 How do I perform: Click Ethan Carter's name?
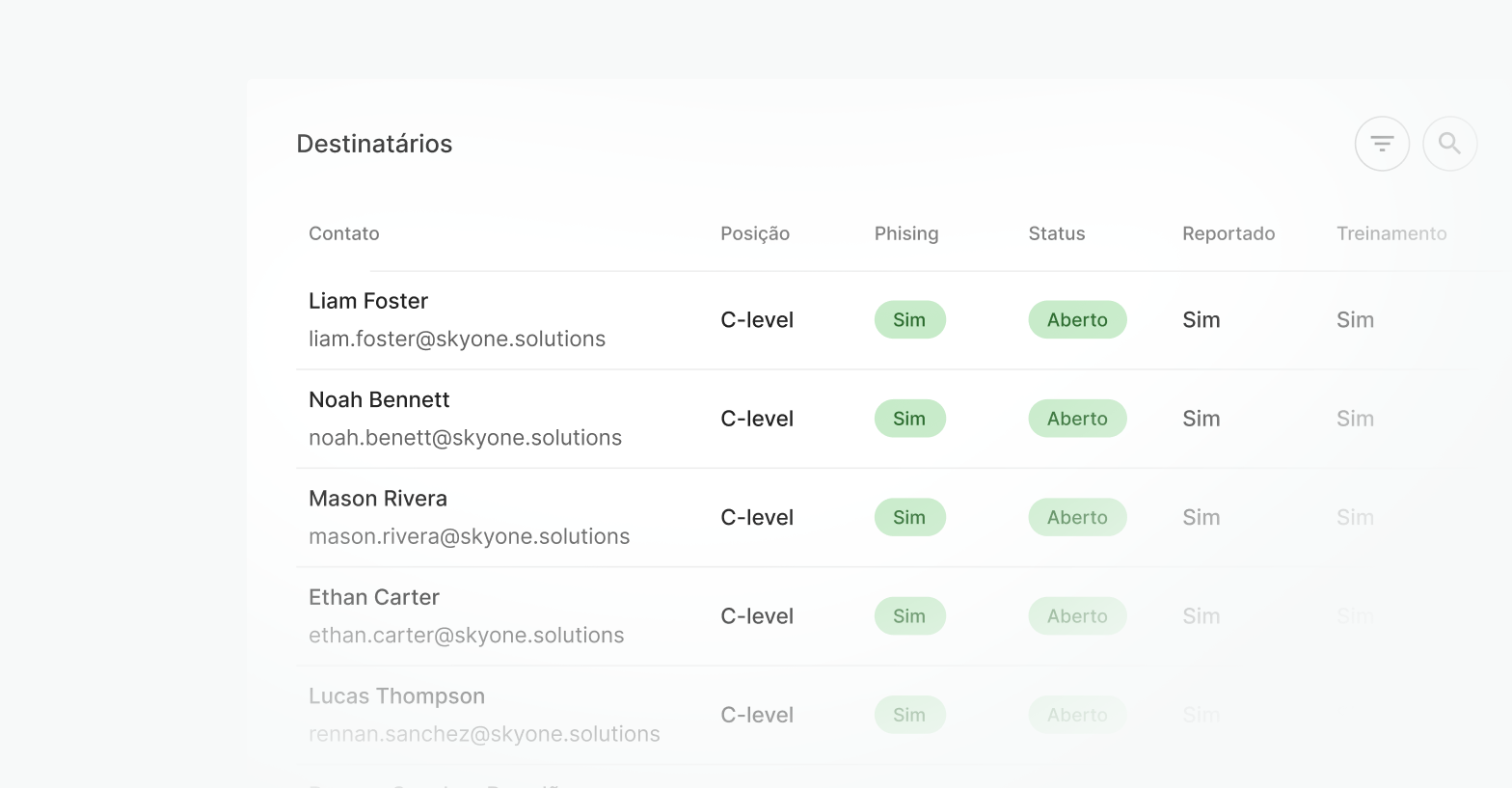[x=374, y=597]
